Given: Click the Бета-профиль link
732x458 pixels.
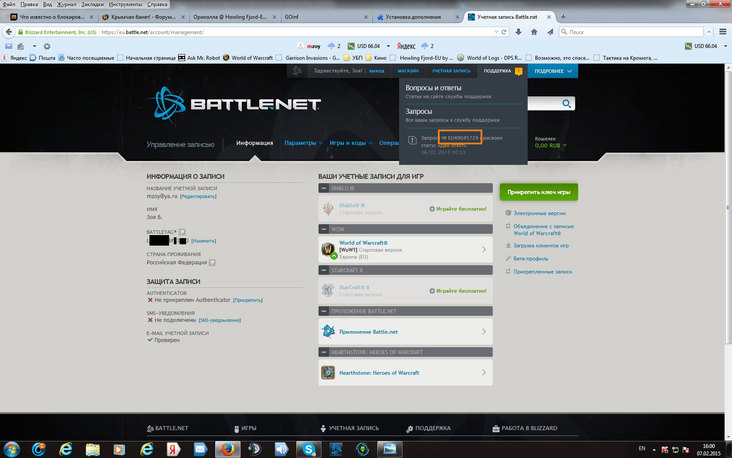Looking at the screenshot, I should [531, 258].
